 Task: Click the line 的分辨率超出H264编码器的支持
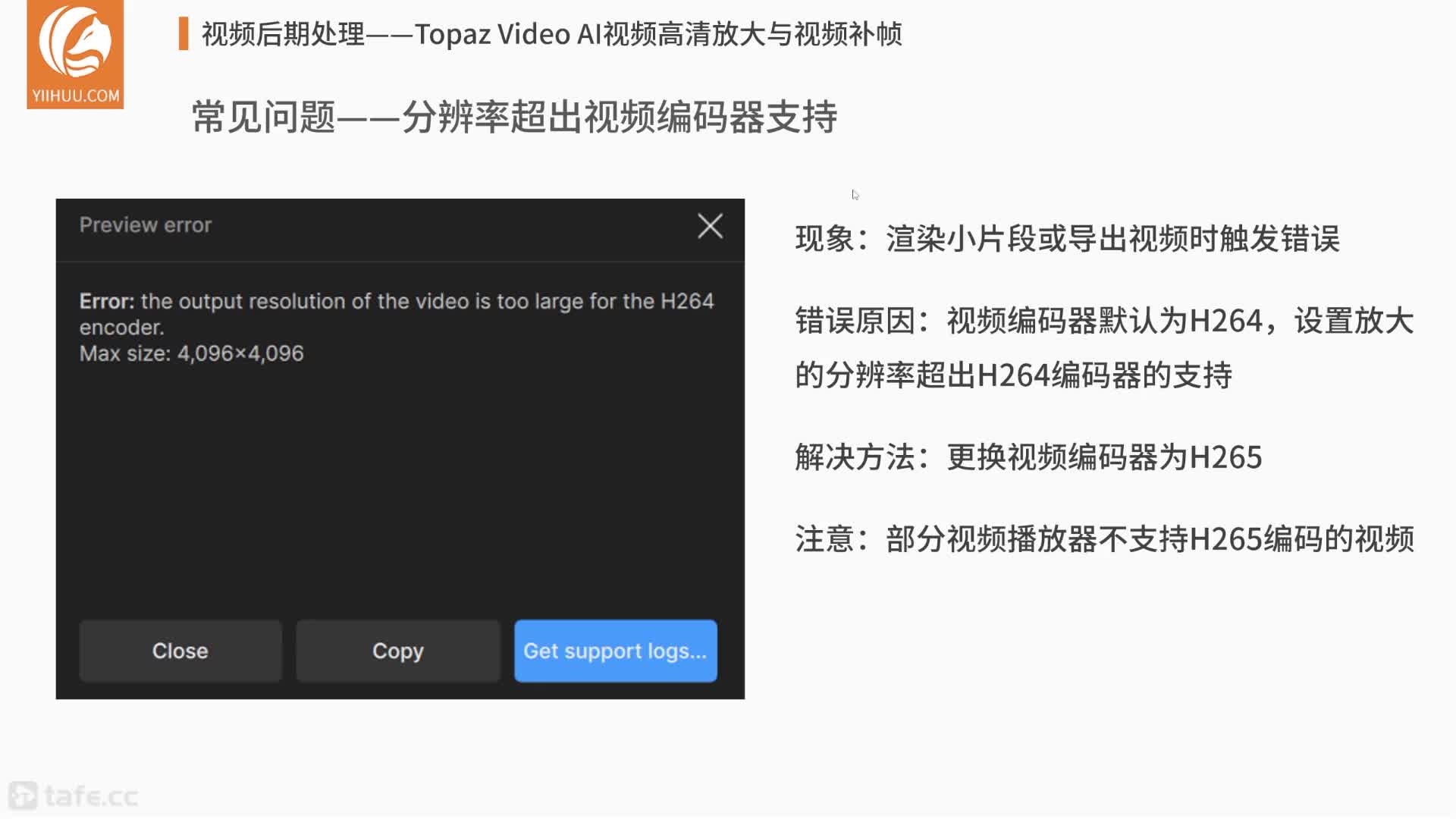(1013, 375)
